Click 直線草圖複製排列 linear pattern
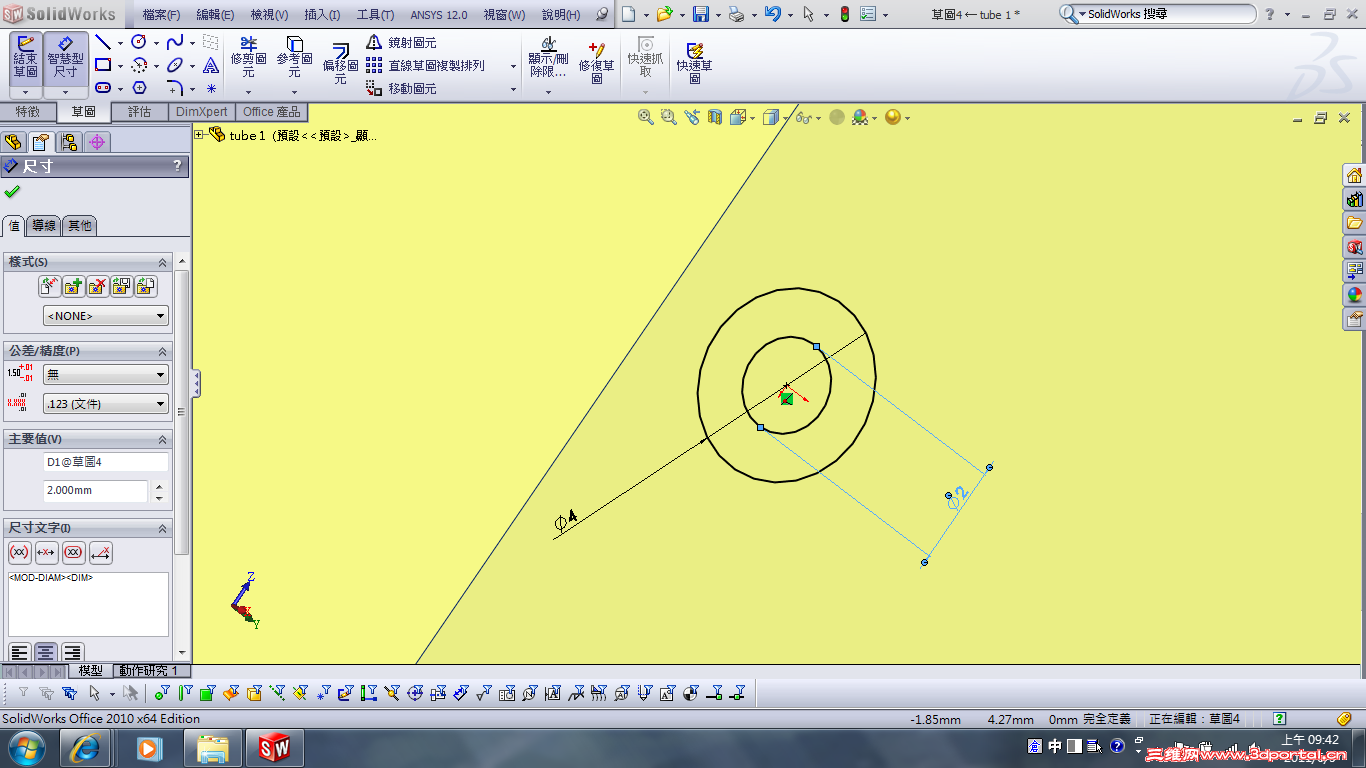This screenshot has height=768, width=1366. tap(425, 66)
